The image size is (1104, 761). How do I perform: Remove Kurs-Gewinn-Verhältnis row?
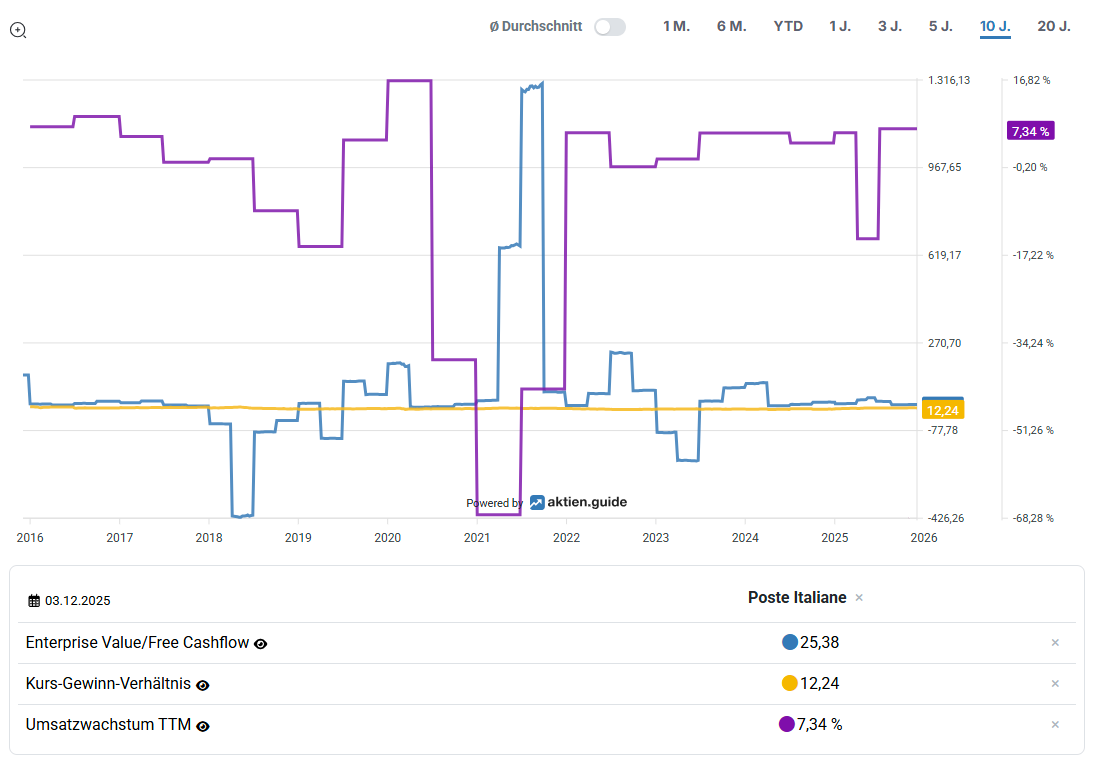pos(1055,684)
